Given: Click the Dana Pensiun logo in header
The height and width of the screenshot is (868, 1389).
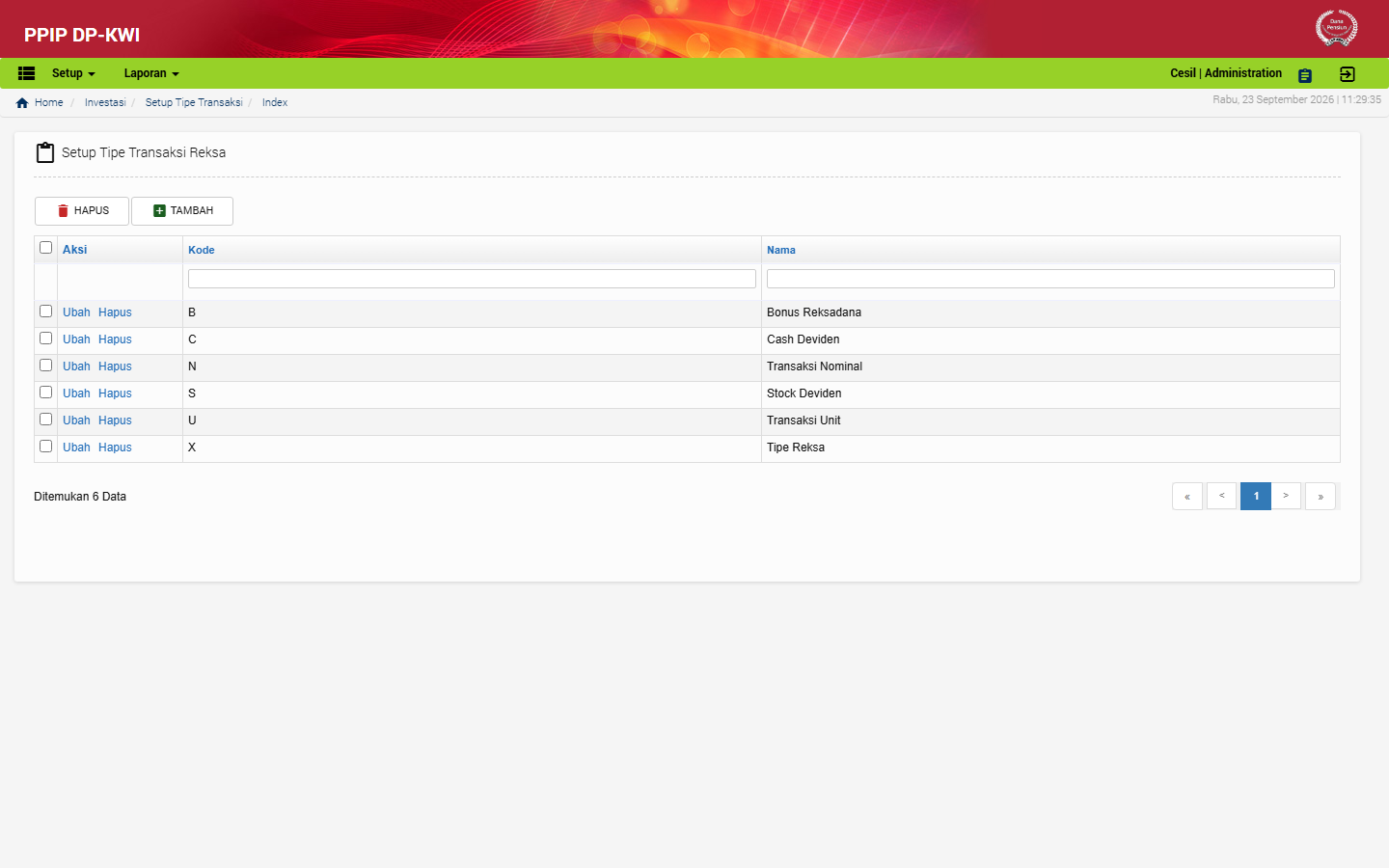Looking at the screenshot, I should [1337, 28].
